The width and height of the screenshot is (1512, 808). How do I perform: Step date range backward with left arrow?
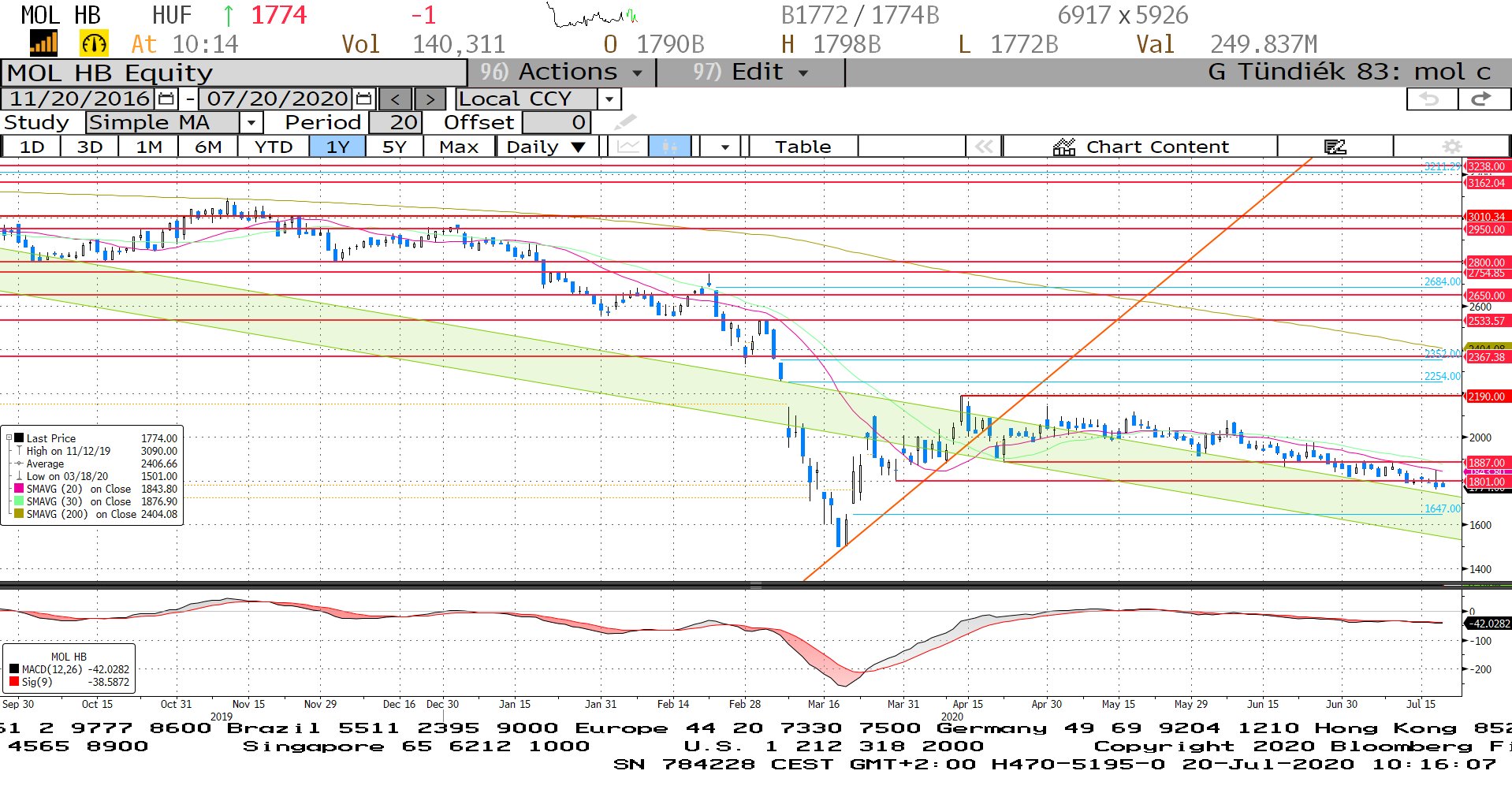395,99
